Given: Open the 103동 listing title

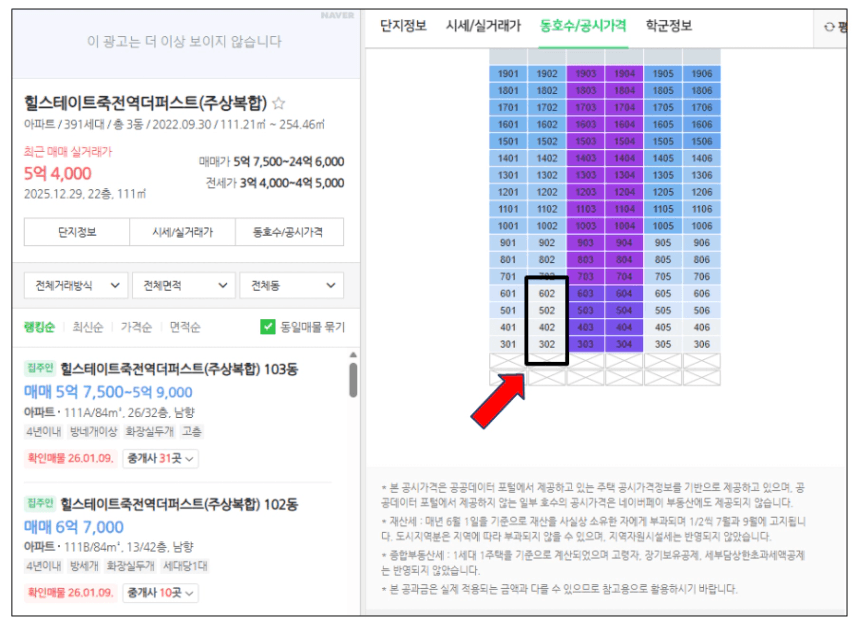Looking at the screenshot, I should point(179,369).
